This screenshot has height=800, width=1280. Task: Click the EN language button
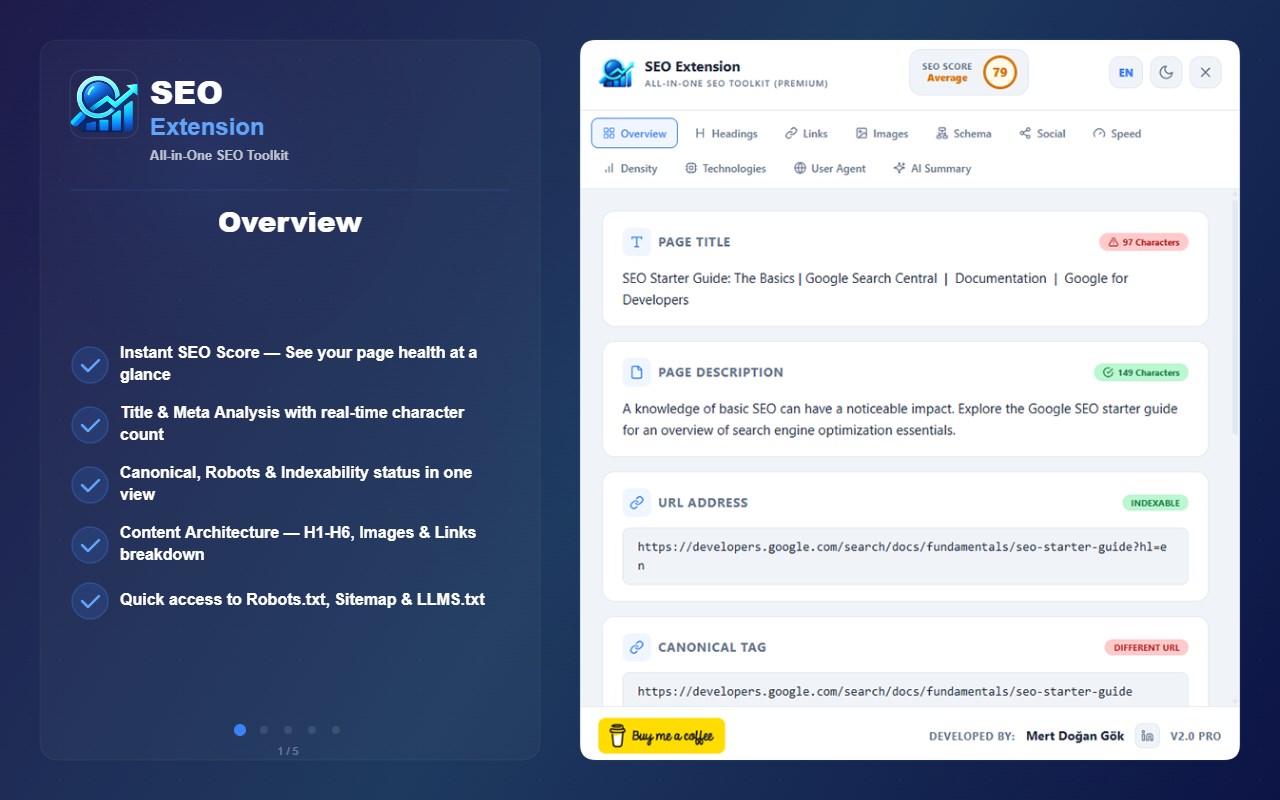[x=1126, y=72]
